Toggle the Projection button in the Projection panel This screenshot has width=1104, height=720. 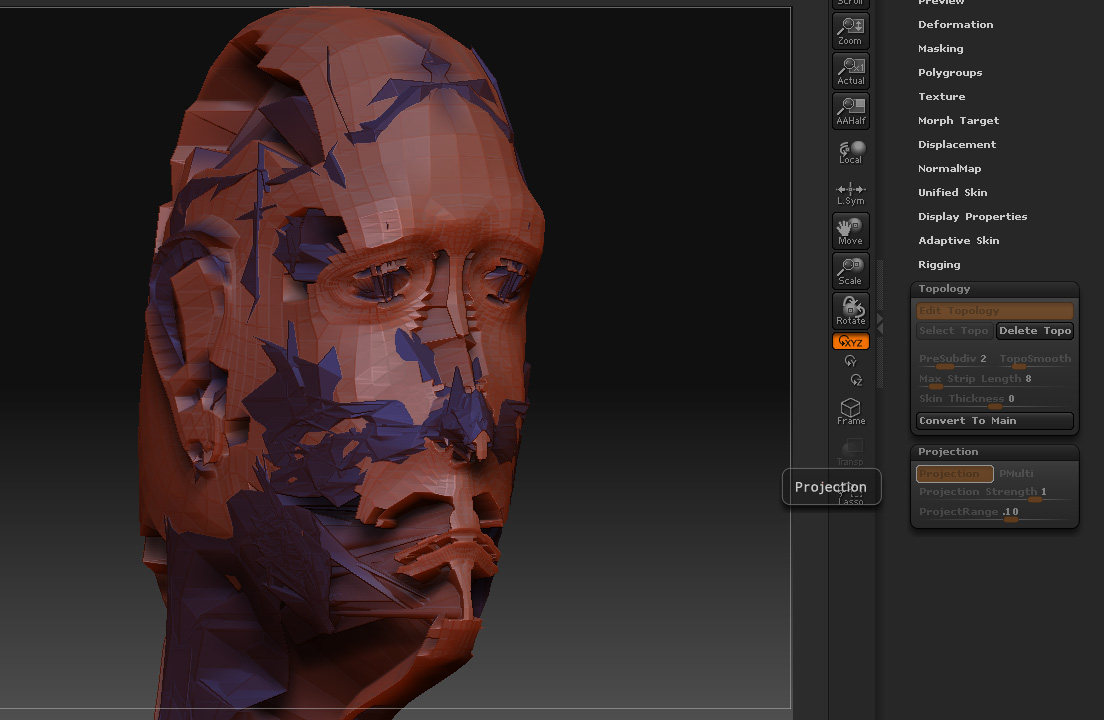pyautogui.click(x=955, y=474)
